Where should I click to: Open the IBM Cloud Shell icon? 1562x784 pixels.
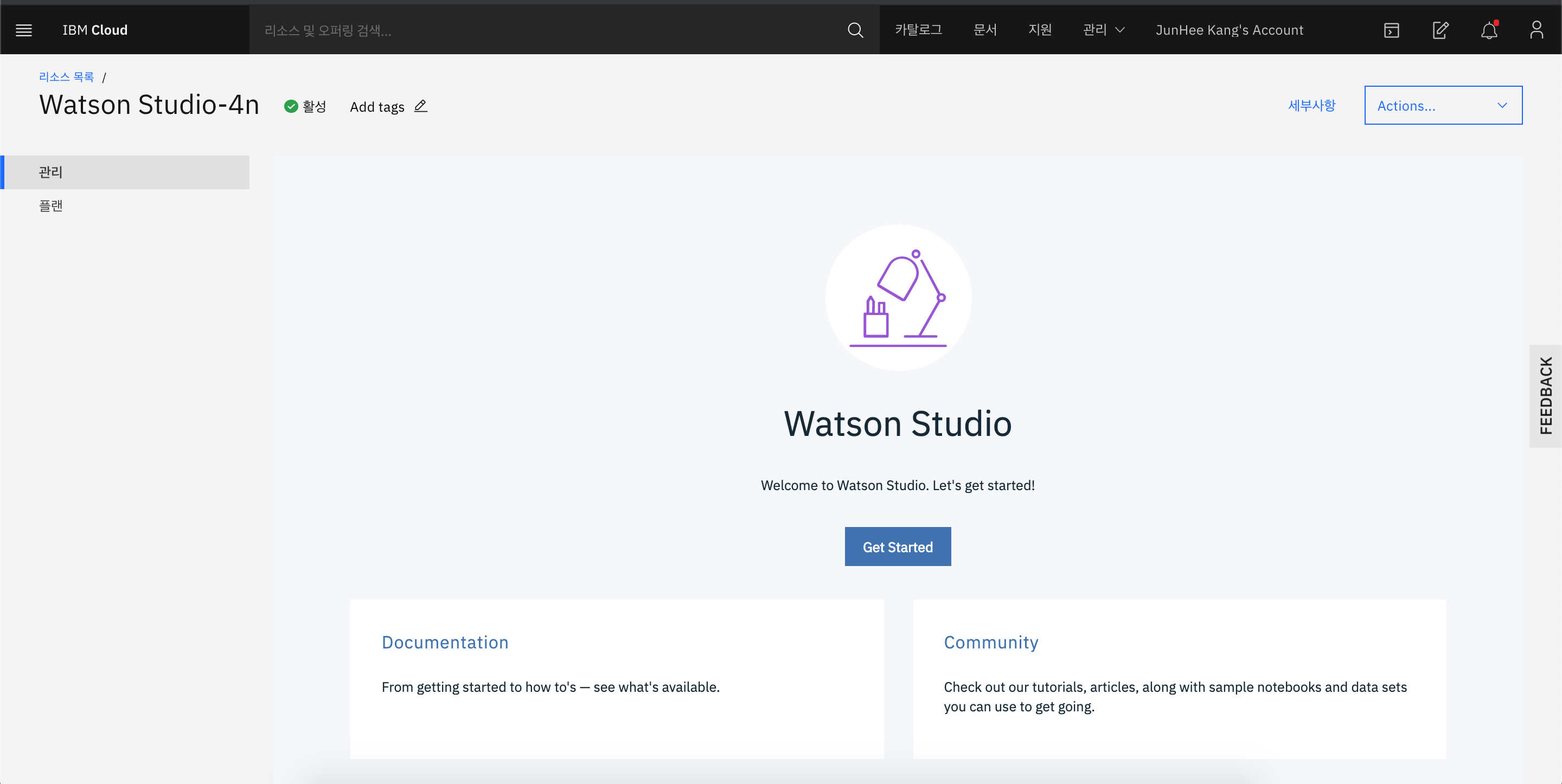pyautogui.click(x=1391, y=30)
